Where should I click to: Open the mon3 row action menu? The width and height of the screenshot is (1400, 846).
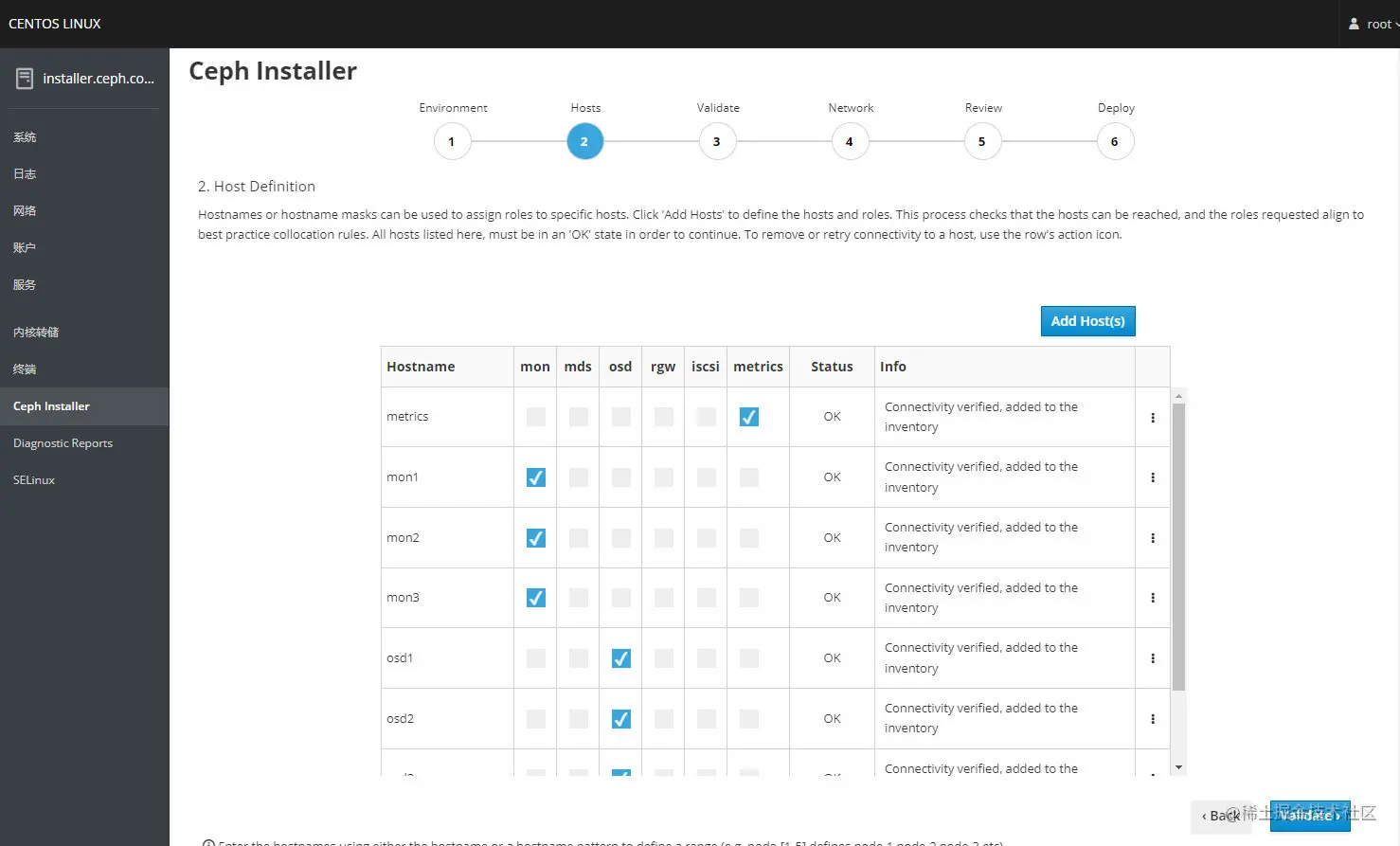1152,598
